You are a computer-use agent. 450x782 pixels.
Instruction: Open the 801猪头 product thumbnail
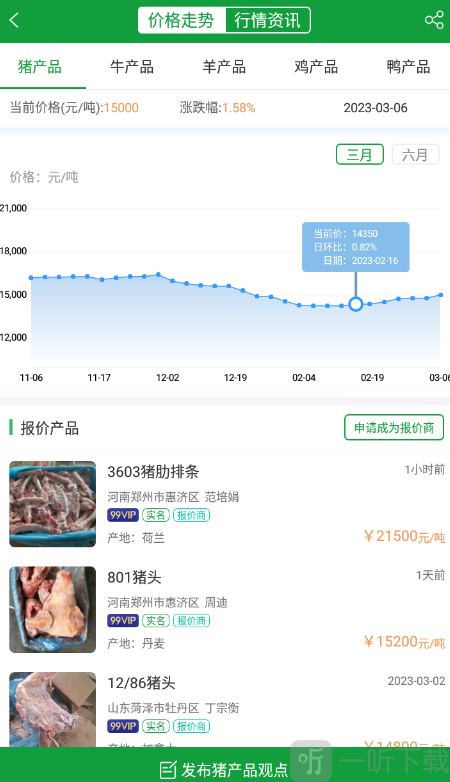(x=52, y=609)
